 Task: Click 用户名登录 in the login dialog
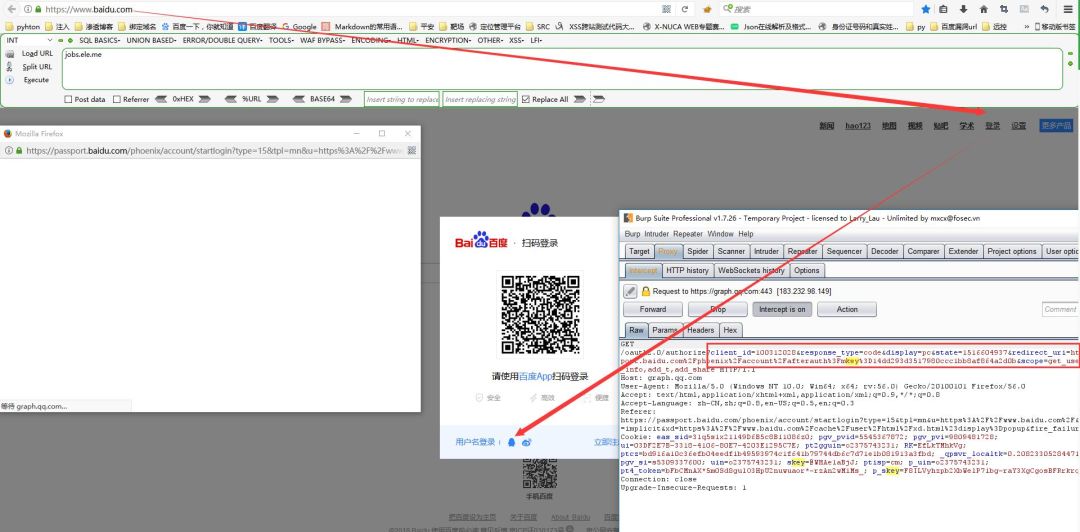(475, 442)
